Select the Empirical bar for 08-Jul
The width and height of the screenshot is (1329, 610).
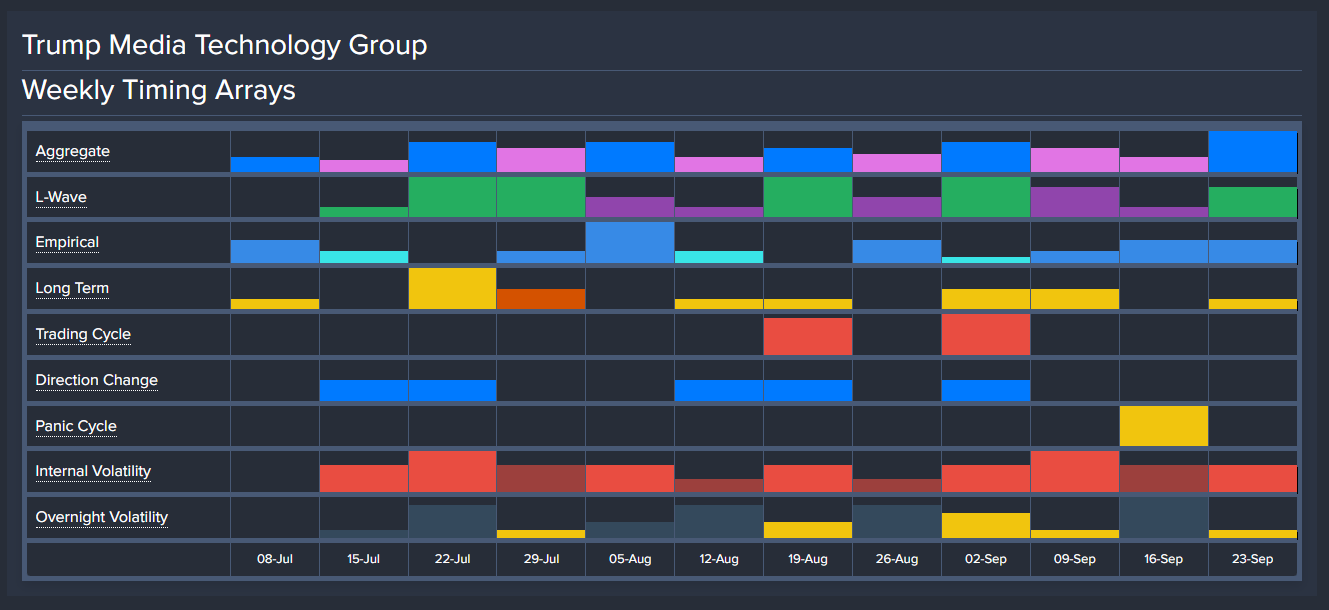(275, 252)
